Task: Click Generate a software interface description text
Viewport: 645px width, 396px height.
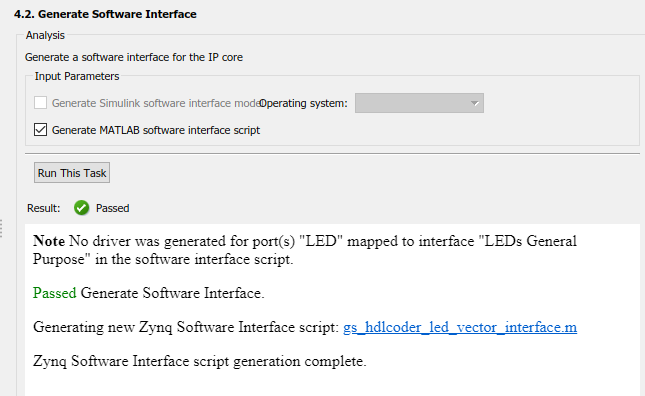Action: 134,57
